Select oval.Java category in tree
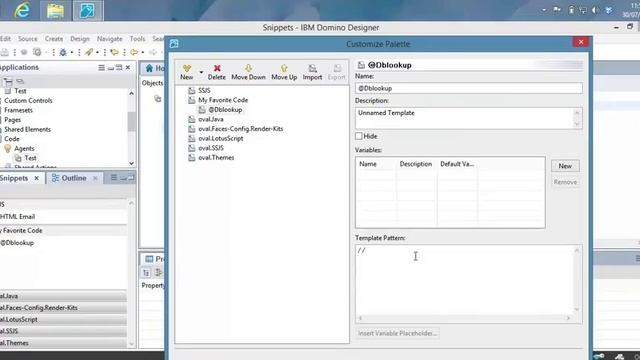This screenshot has height=360, width=640. (x=211, y=119)
